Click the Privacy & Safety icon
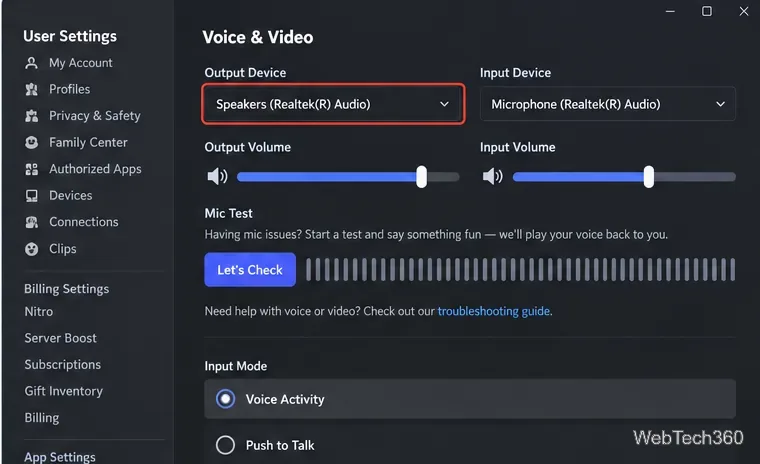Screen dimensions: 760x464 (32, 116)
